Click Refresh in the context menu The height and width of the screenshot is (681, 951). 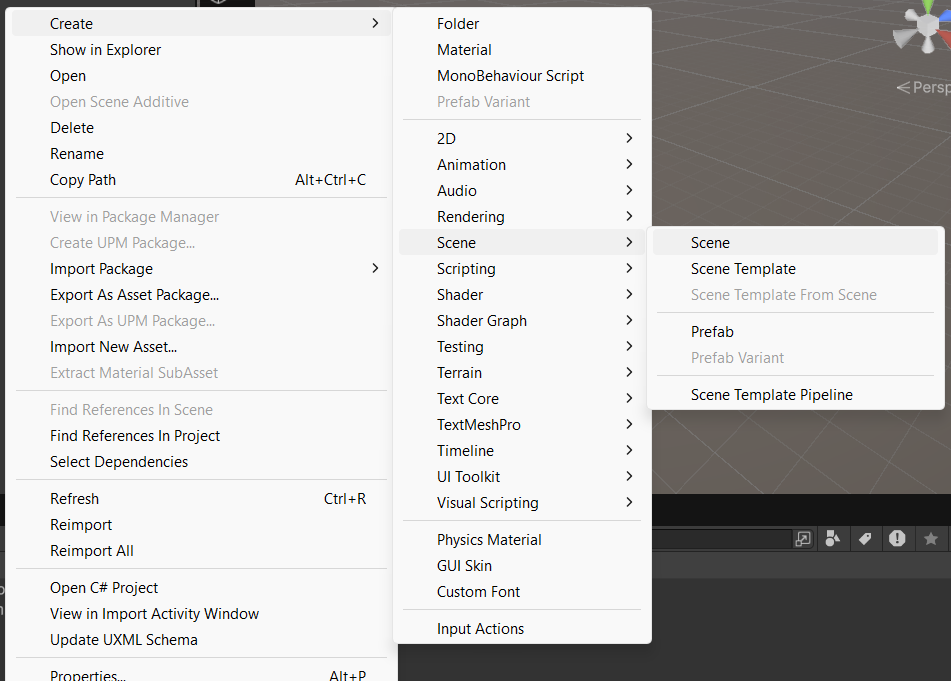coord(201,499)
